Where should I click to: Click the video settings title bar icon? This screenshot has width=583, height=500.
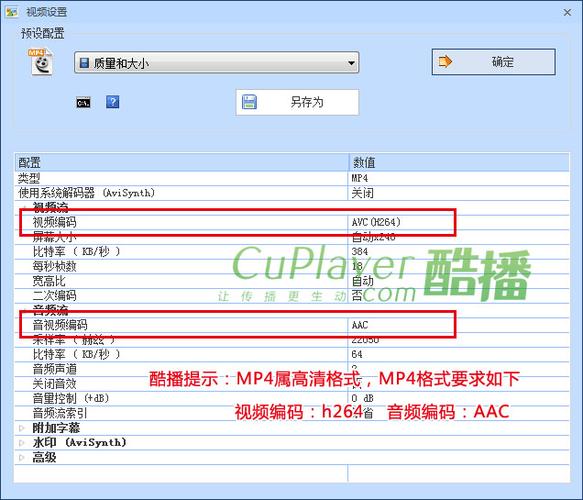pos(11,12)
